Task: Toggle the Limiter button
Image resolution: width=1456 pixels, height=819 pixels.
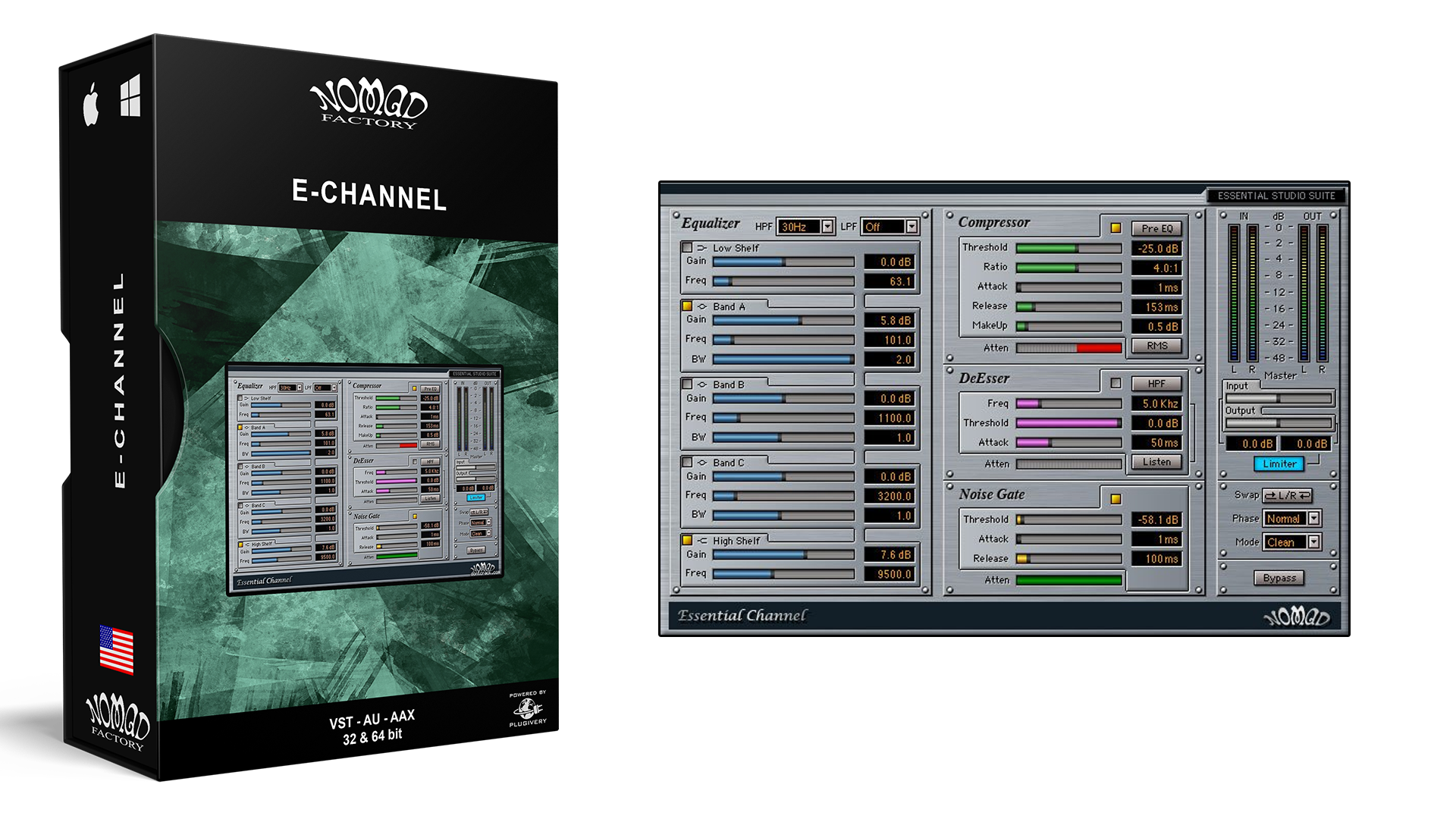Action: (x=1279, y=464)
